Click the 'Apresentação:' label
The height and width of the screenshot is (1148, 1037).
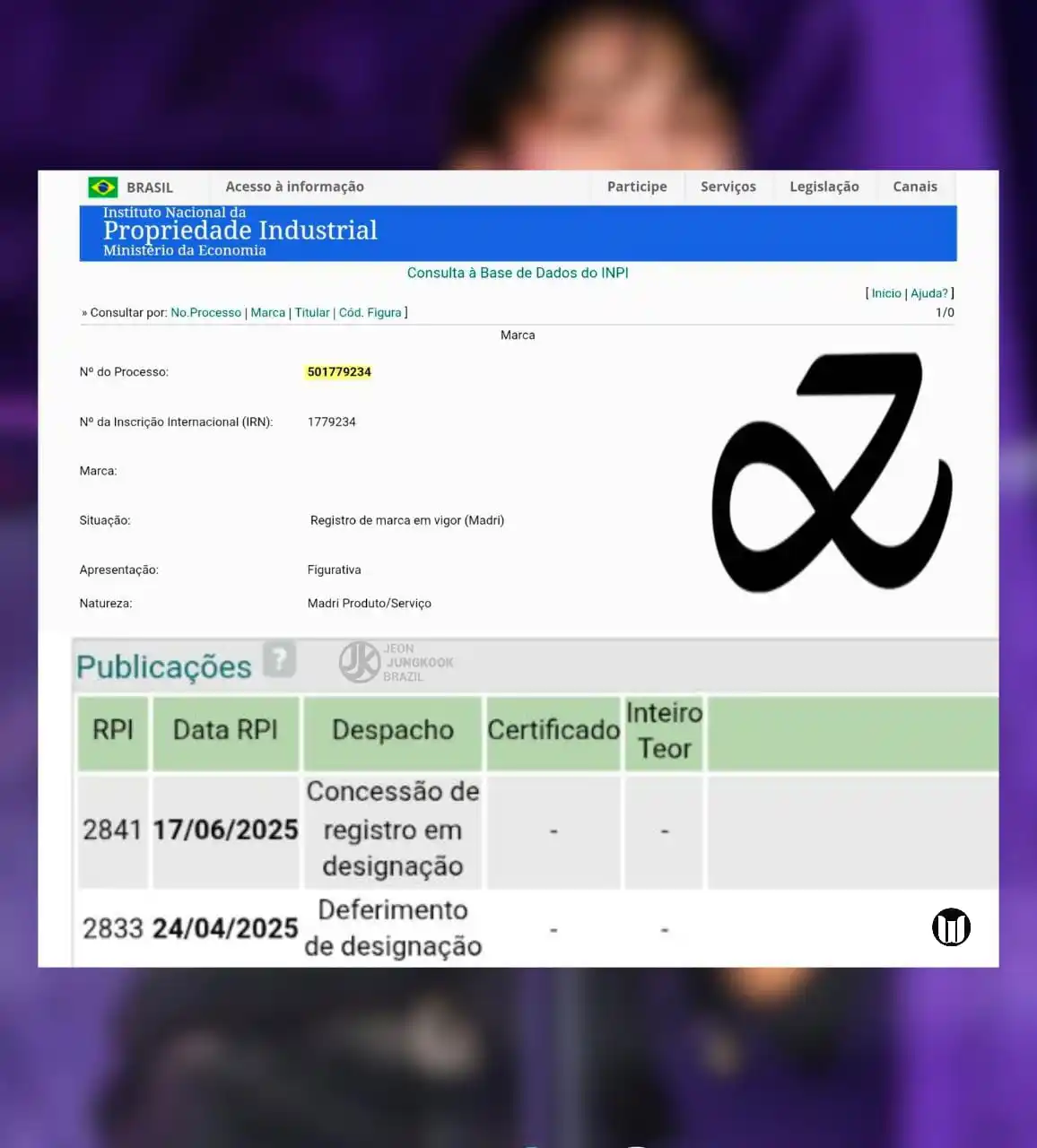coord(119,570)
